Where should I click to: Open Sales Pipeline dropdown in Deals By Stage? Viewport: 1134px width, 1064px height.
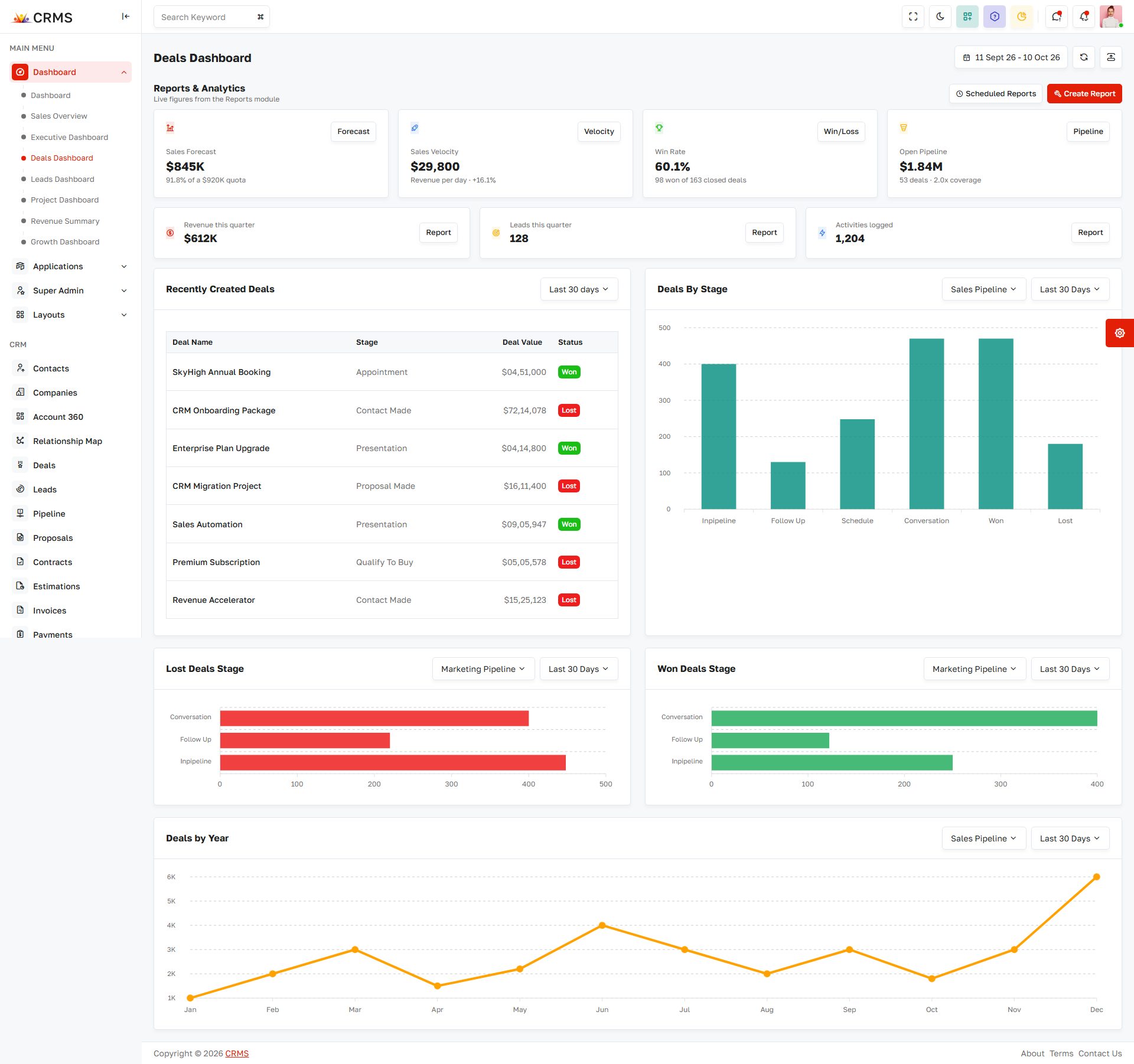(983, 289)
